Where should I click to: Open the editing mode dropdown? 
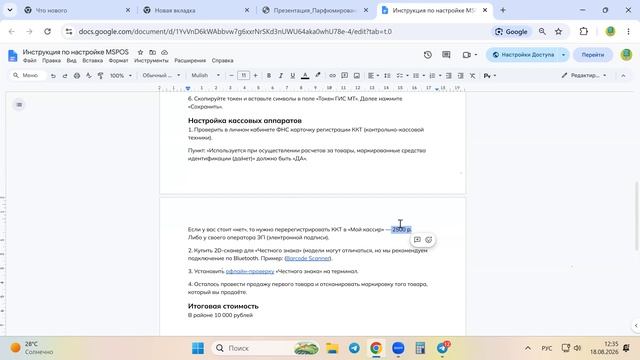click(584, 76)
